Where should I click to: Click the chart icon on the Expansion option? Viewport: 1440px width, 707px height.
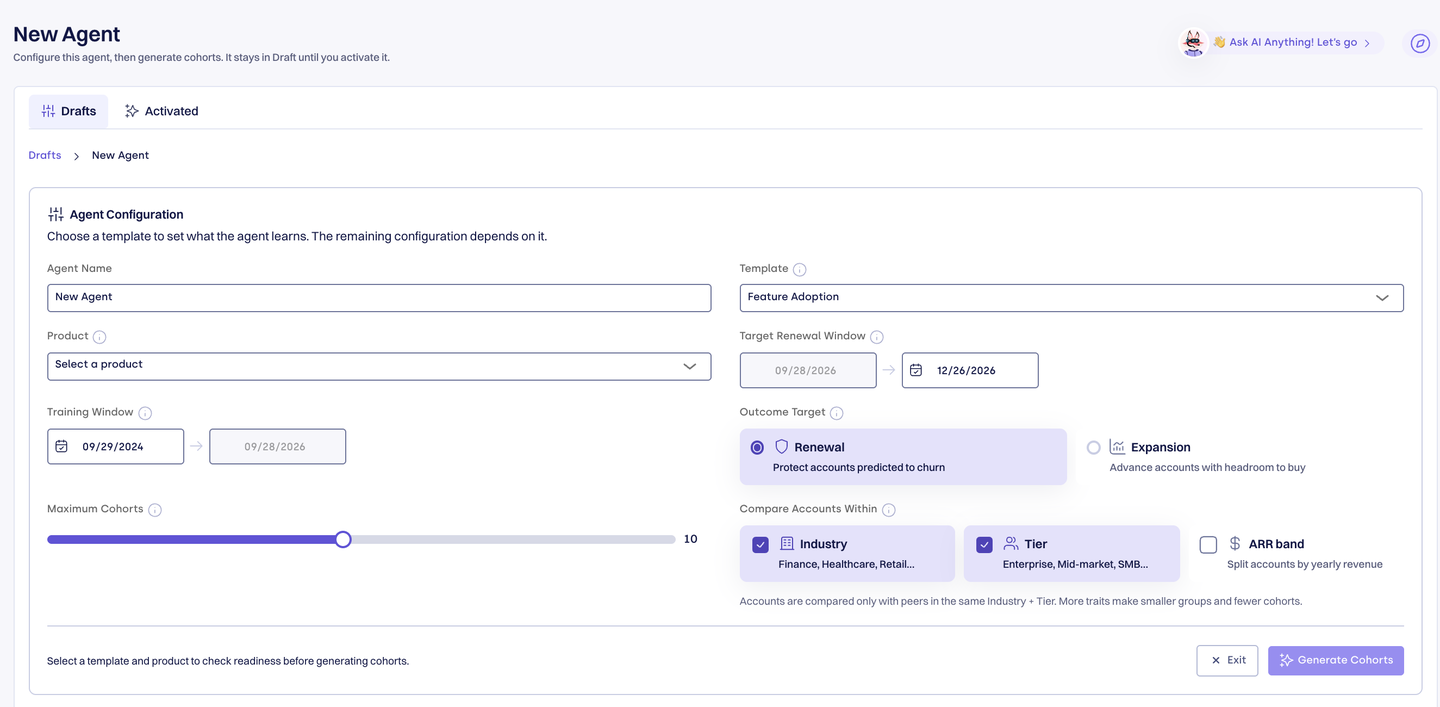tap(1117, 447)
